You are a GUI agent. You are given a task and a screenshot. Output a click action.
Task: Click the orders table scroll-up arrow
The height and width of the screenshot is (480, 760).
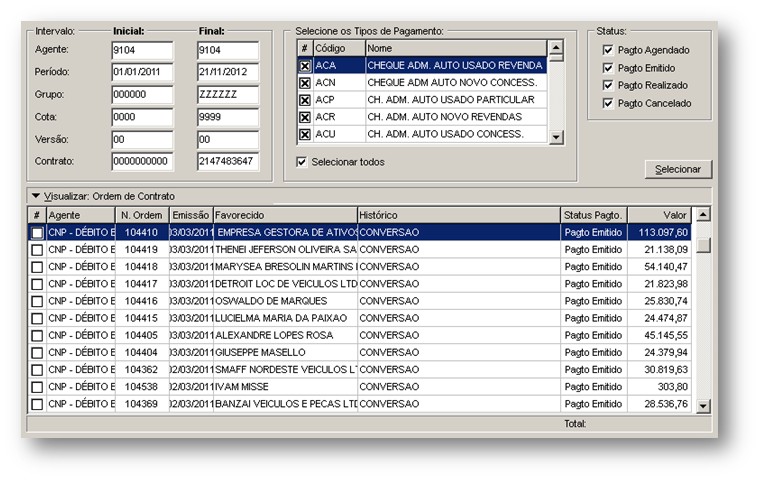point(703,214)
